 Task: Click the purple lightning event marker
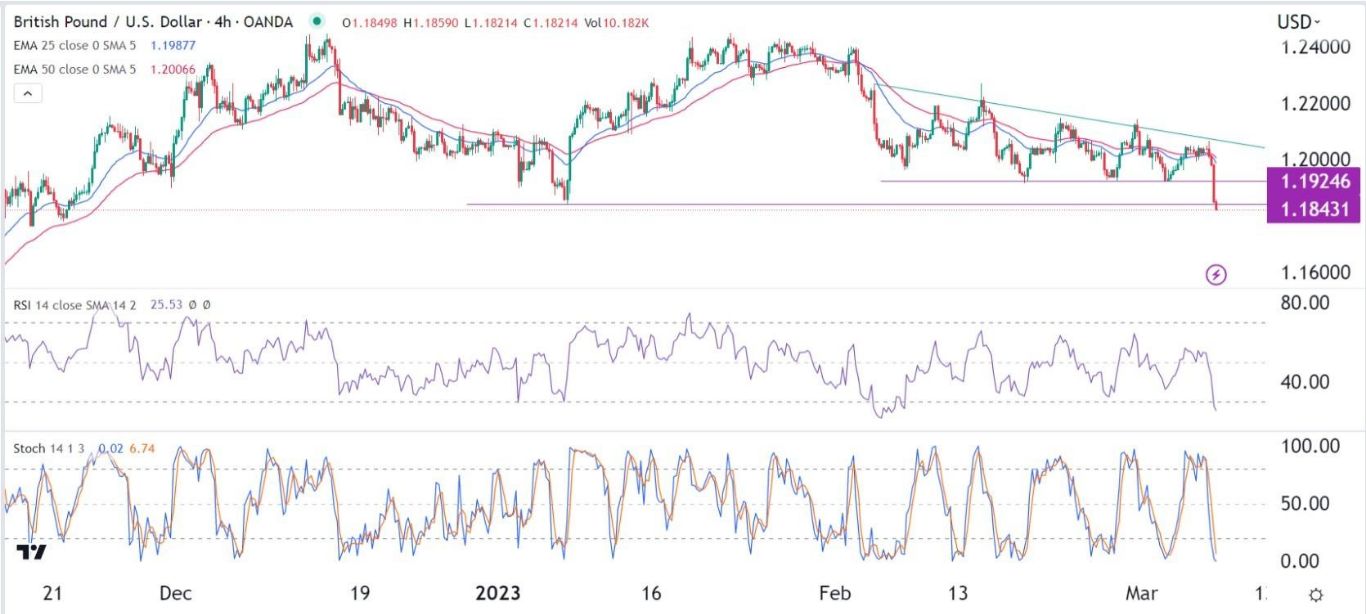1216,273
